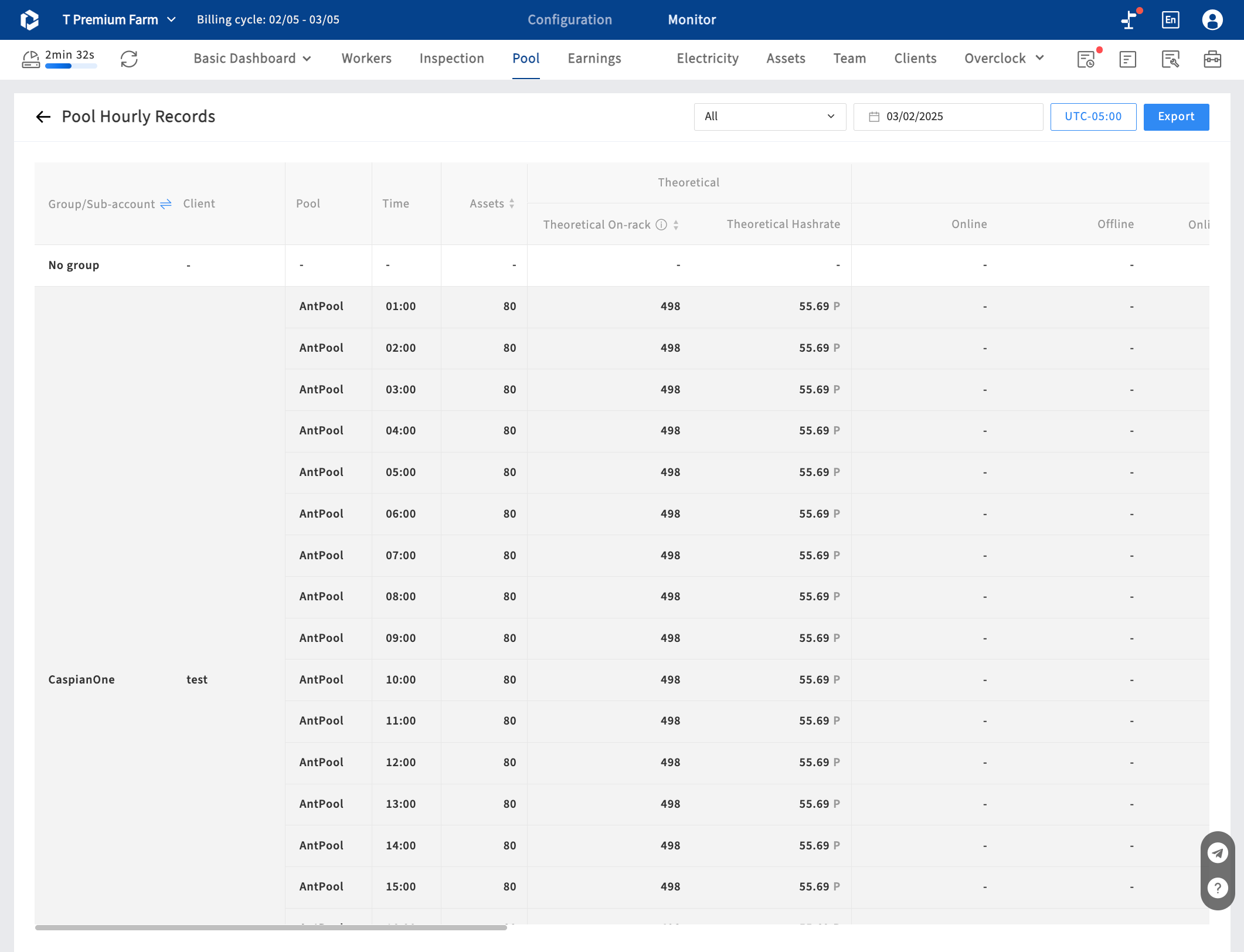Viewport: 1244px width, 952px height.
Task: Open the Monitor section
Action: (692, 19)
